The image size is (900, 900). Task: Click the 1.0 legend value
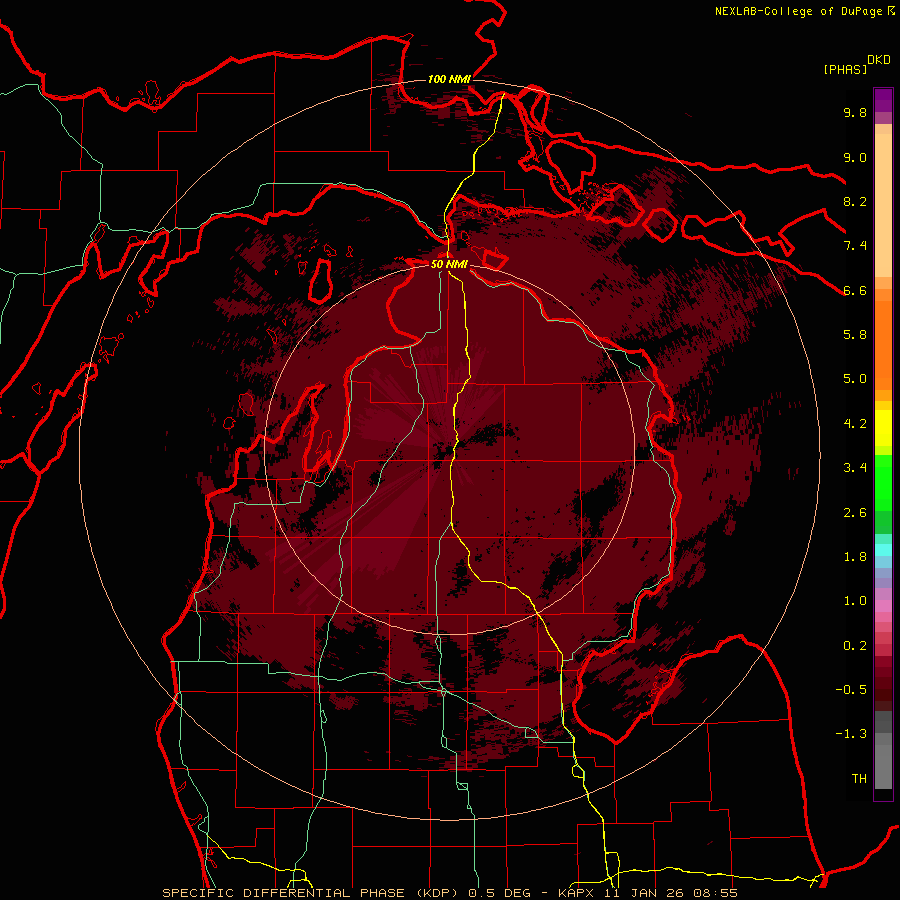tap(855, 601)
